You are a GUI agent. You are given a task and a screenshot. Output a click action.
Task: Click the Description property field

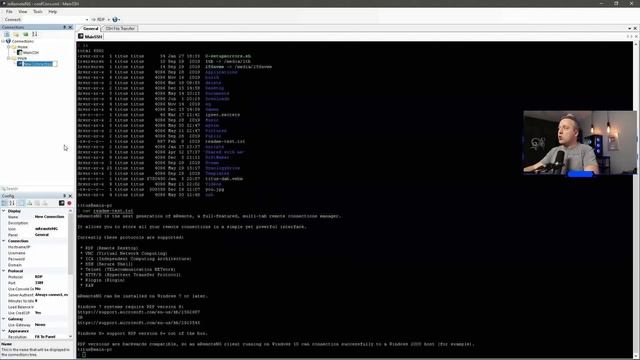coord(37,223)
